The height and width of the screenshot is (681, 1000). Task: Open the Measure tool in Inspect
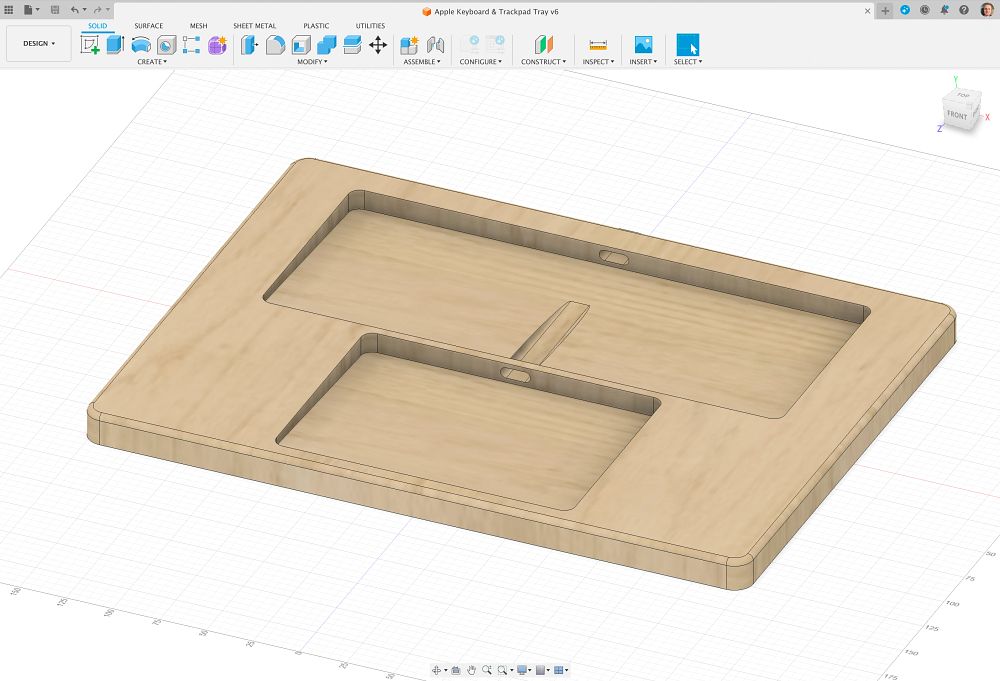tap(598, 45)
